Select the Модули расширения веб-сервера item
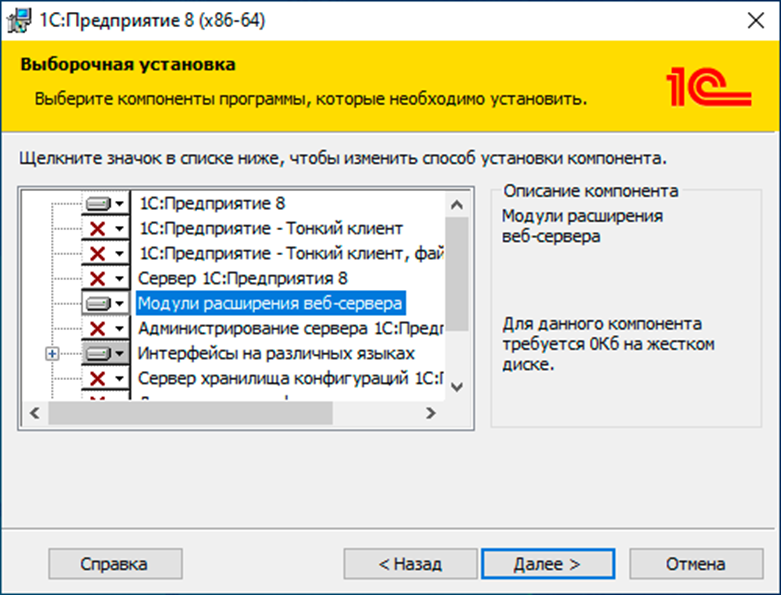The image size is (781, 595). pos(270,302)
